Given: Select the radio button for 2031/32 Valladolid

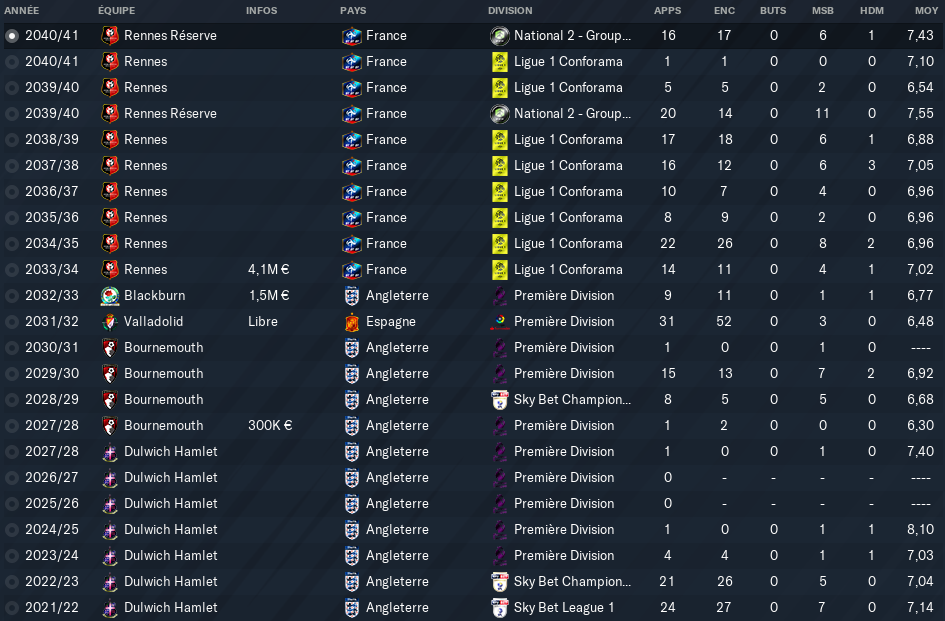Looking at the screenshot, I should [11, 321].
